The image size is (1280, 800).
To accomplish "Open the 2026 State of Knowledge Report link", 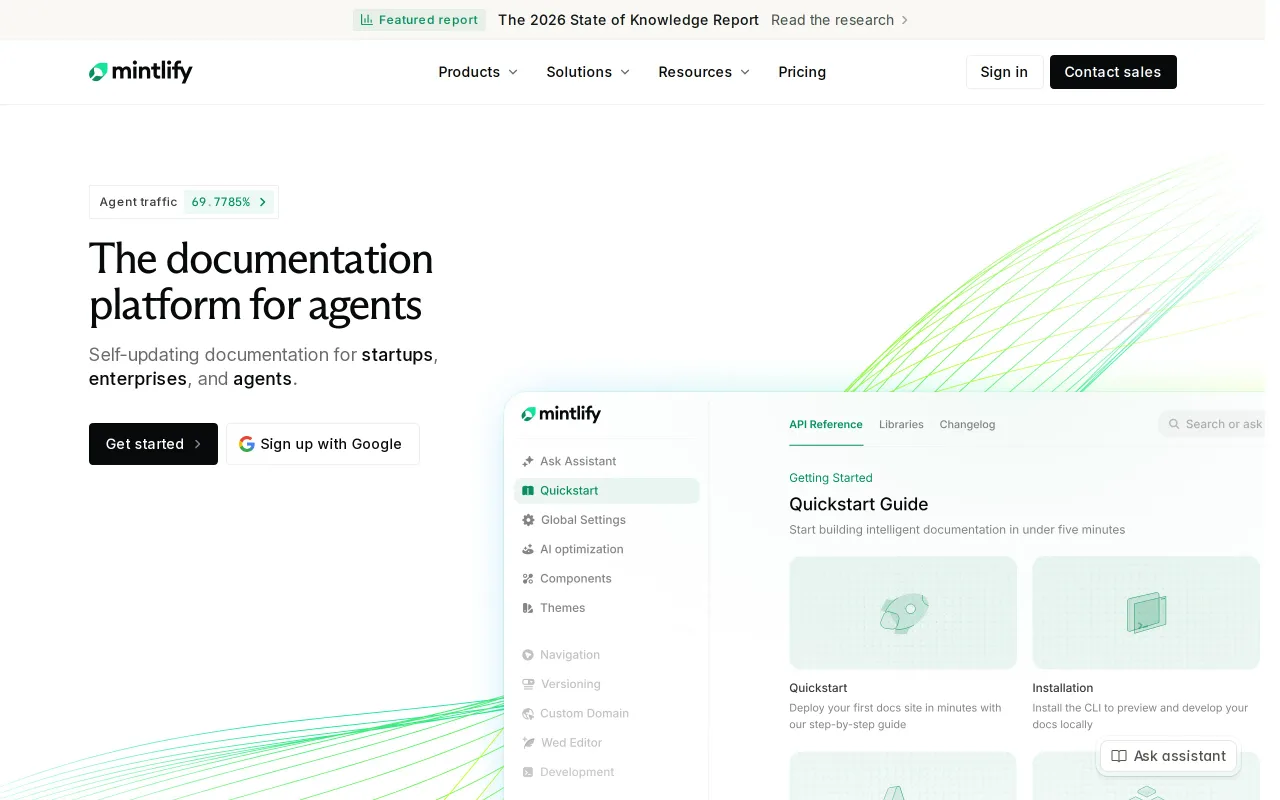I will click(x=628, y=20).
